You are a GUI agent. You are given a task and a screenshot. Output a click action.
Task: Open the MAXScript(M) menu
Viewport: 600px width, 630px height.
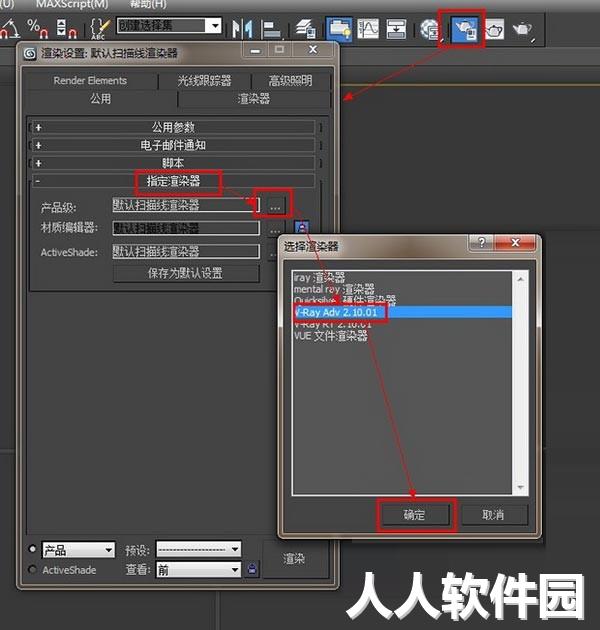pyautogui.click(x=72, y=4)
